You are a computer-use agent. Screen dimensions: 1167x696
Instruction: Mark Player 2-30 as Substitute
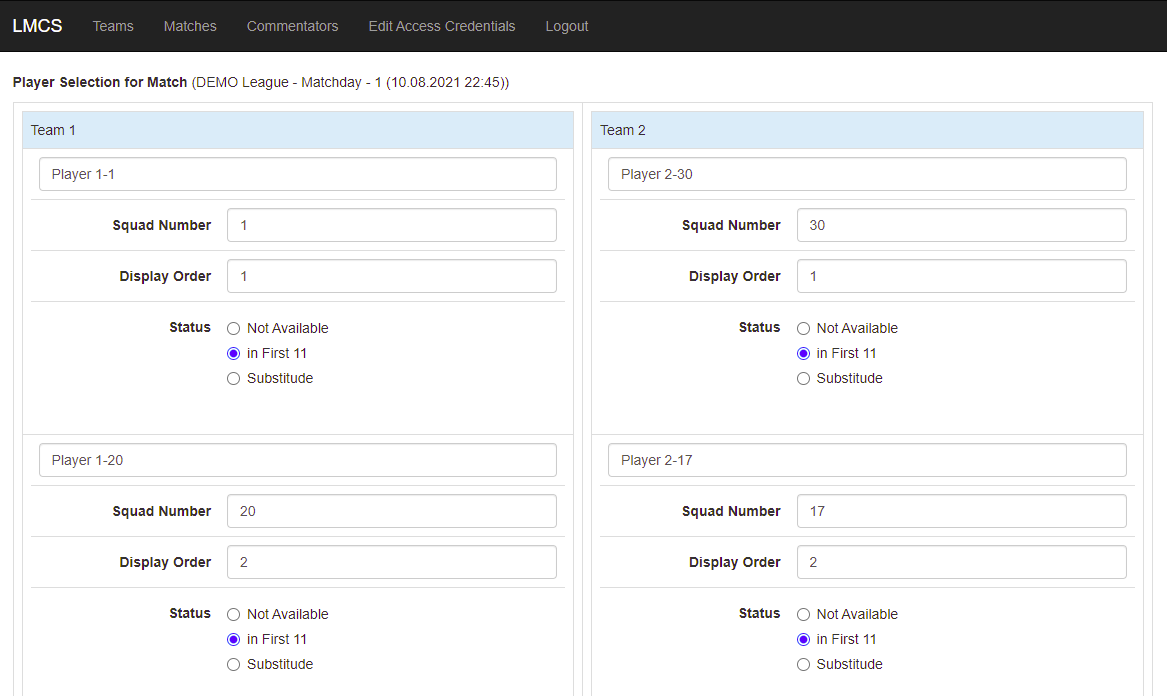(803, 378)
